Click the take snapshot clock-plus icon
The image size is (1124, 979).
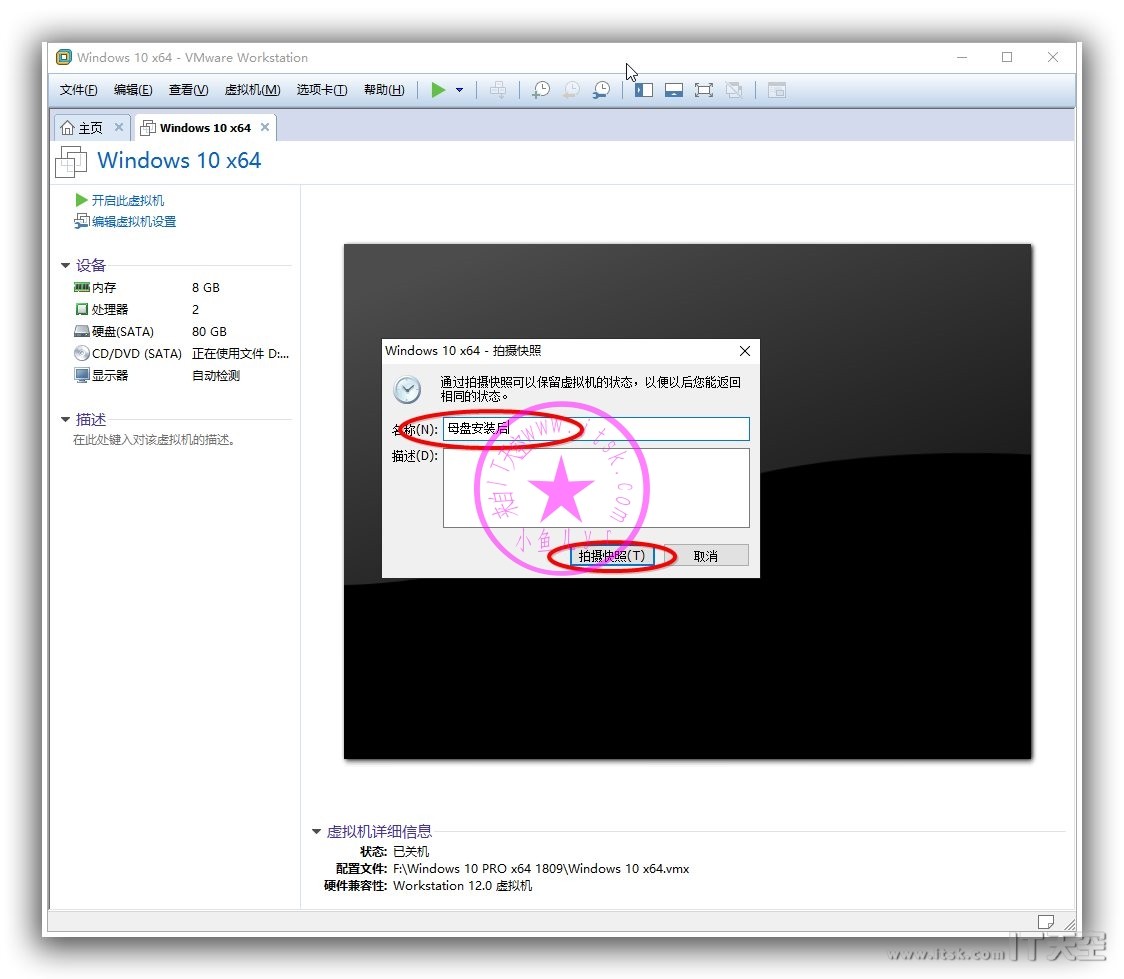coord(541,90)
